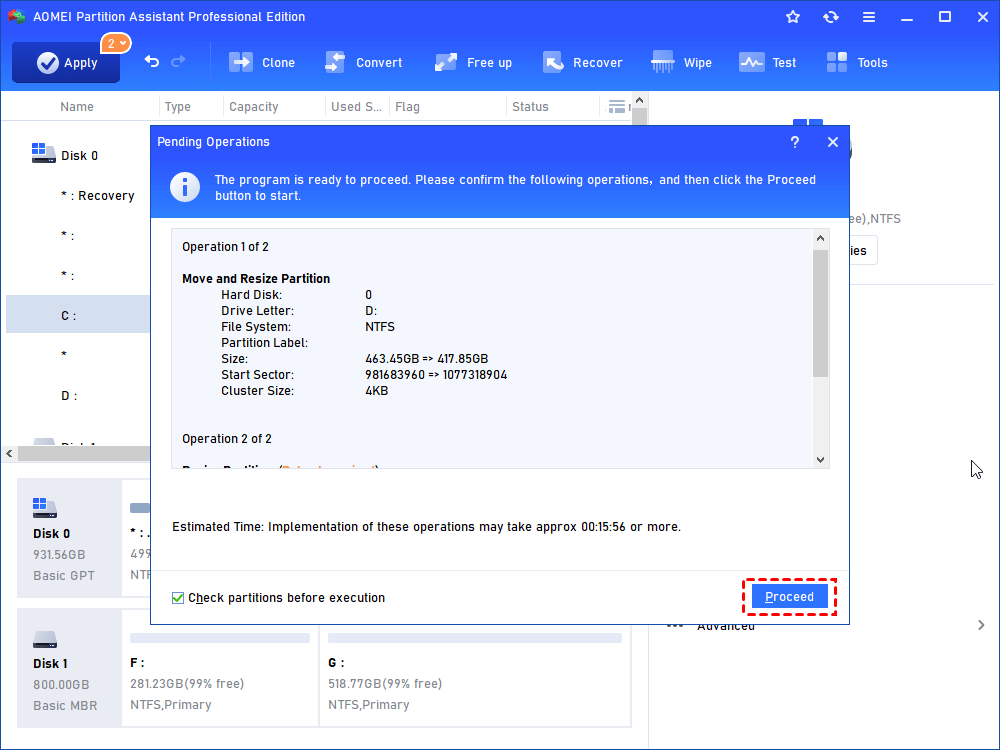Select the Recovery partition row
Viewport: 1000px width, 750px height.
[x=77, y=196]
